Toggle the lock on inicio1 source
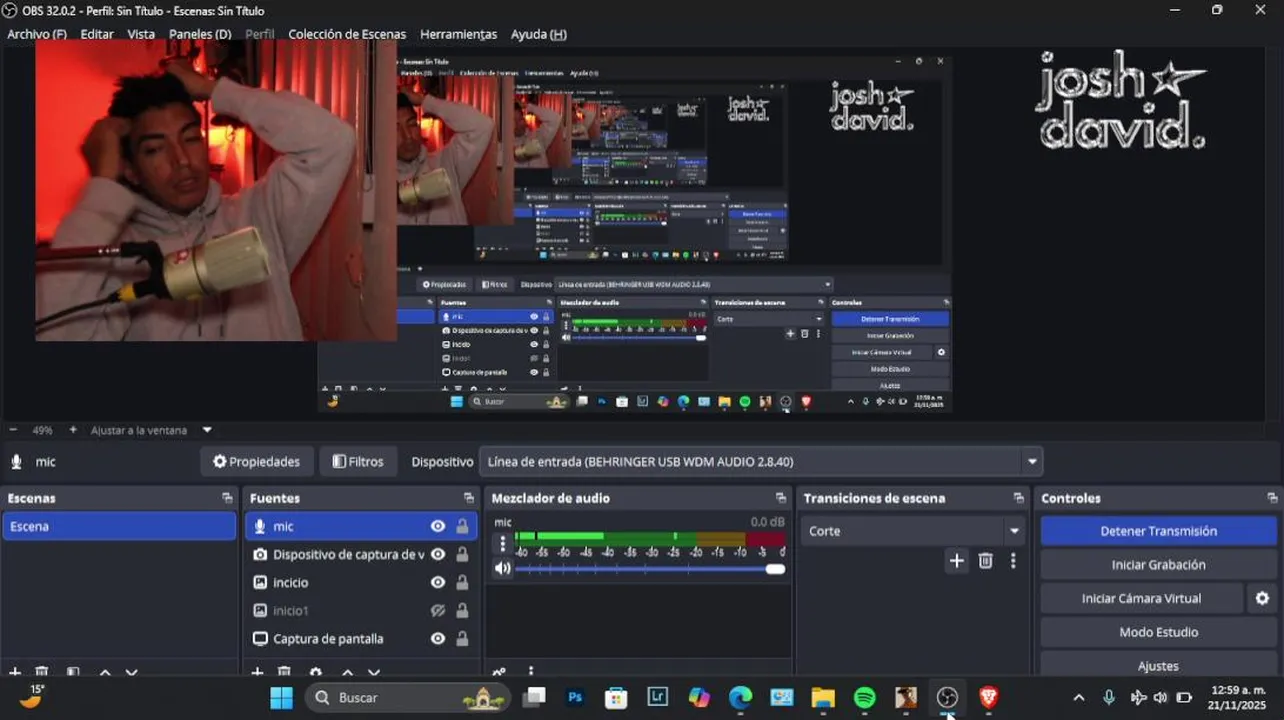 462,610
